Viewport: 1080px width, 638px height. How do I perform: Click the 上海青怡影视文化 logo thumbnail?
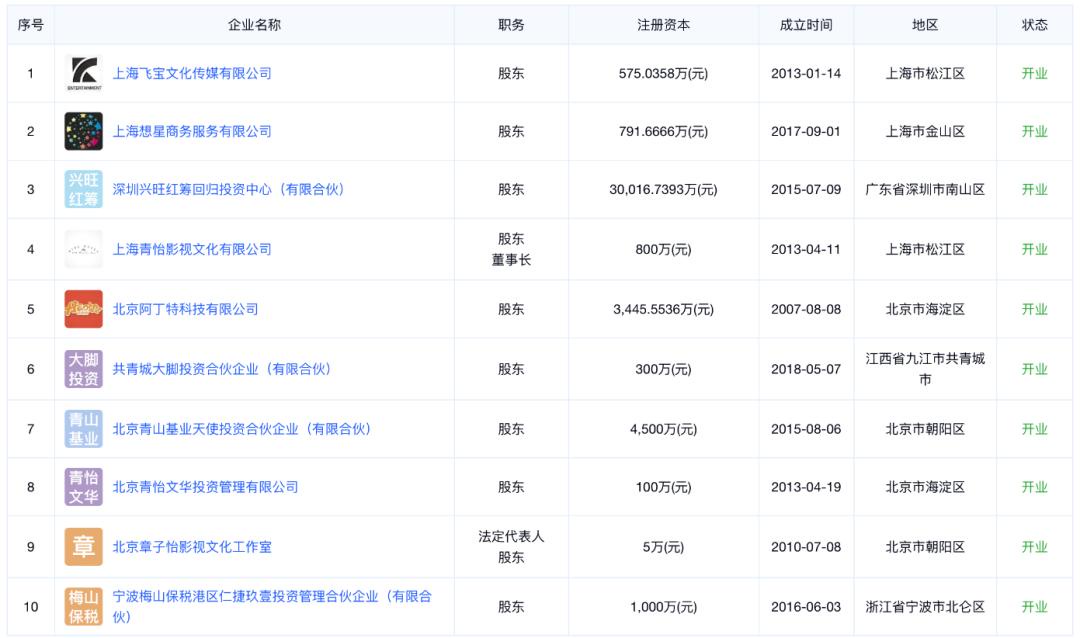pos(83,249)
